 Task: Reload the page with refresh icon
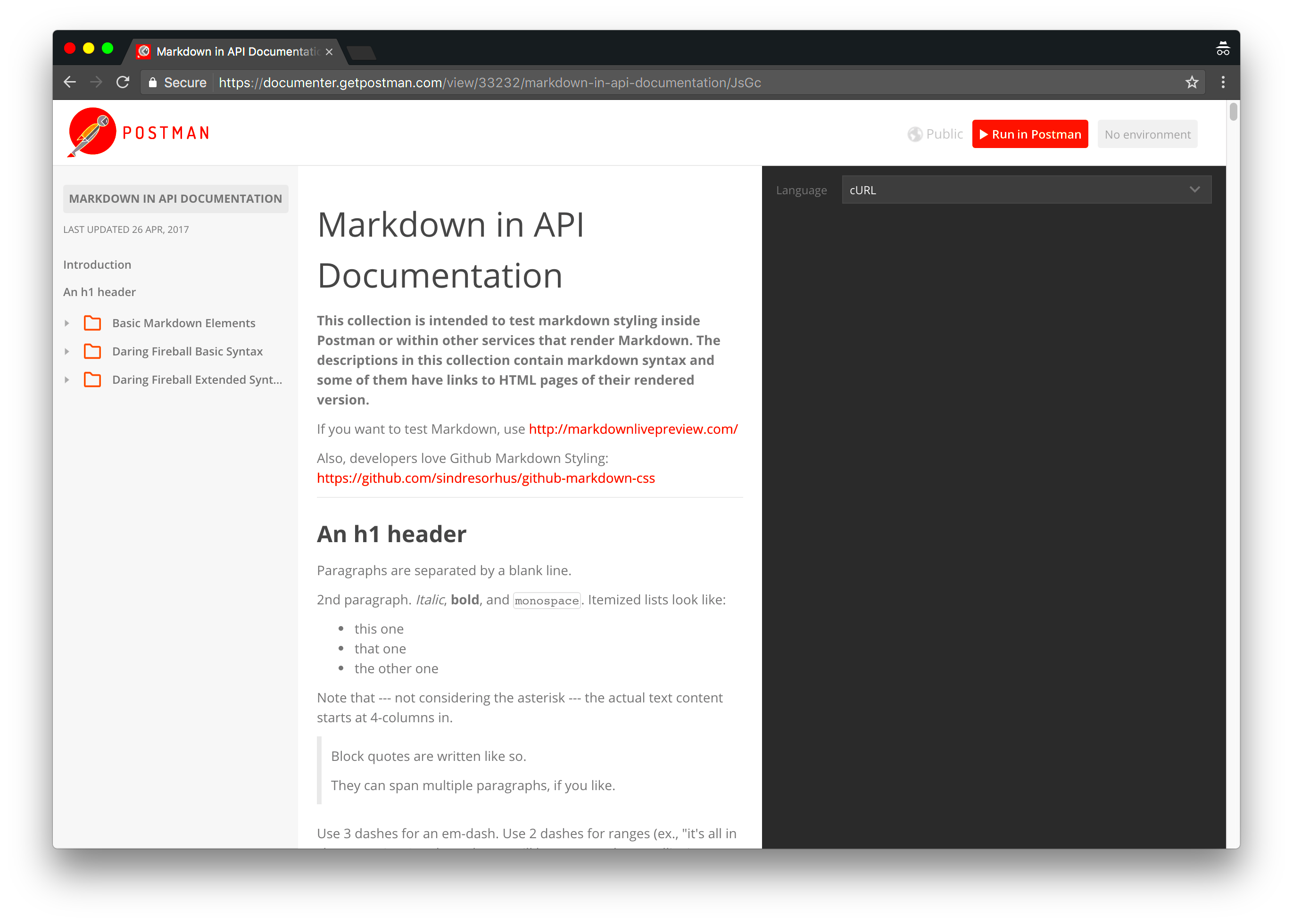tap(123, 82)
